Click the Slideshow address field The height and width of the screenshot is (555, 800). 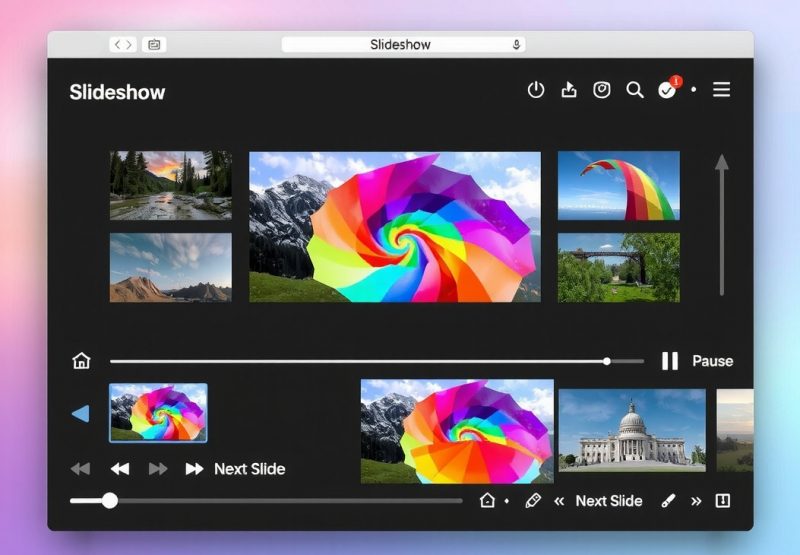(403, 45)
